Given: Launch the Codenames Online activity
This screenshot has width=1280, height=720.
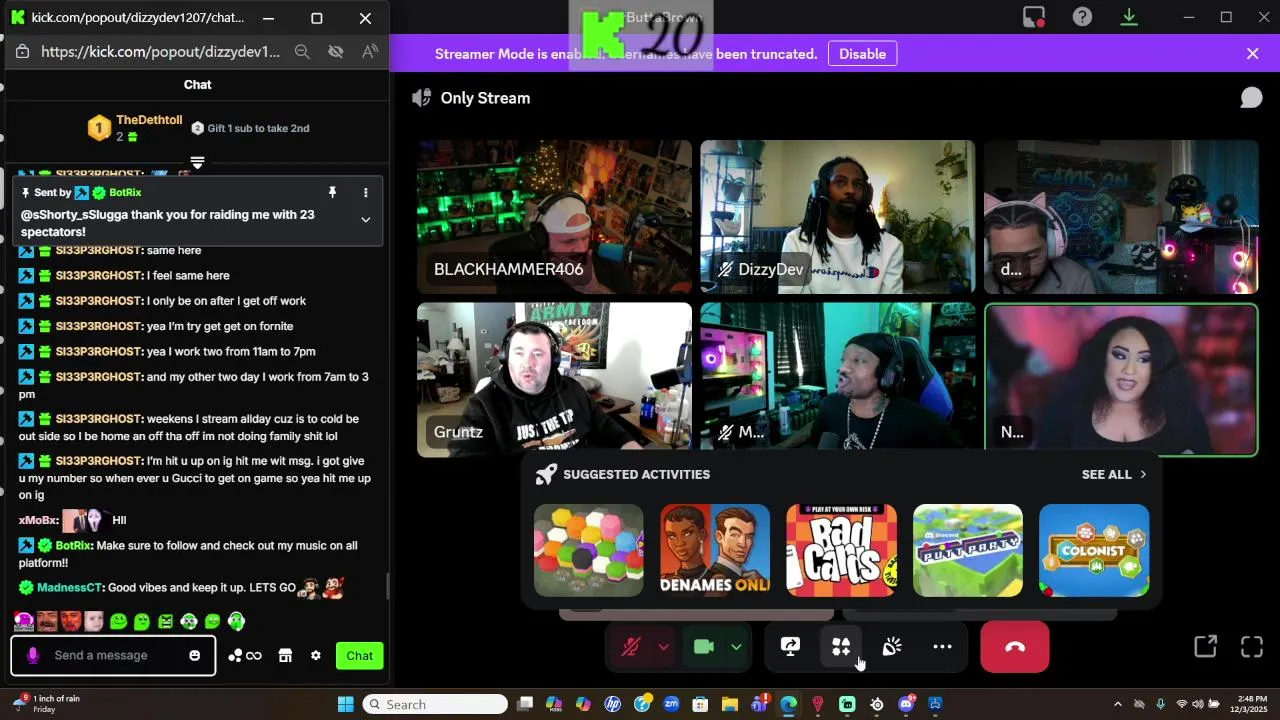Looking at the screenshot, I should (715, 550).
